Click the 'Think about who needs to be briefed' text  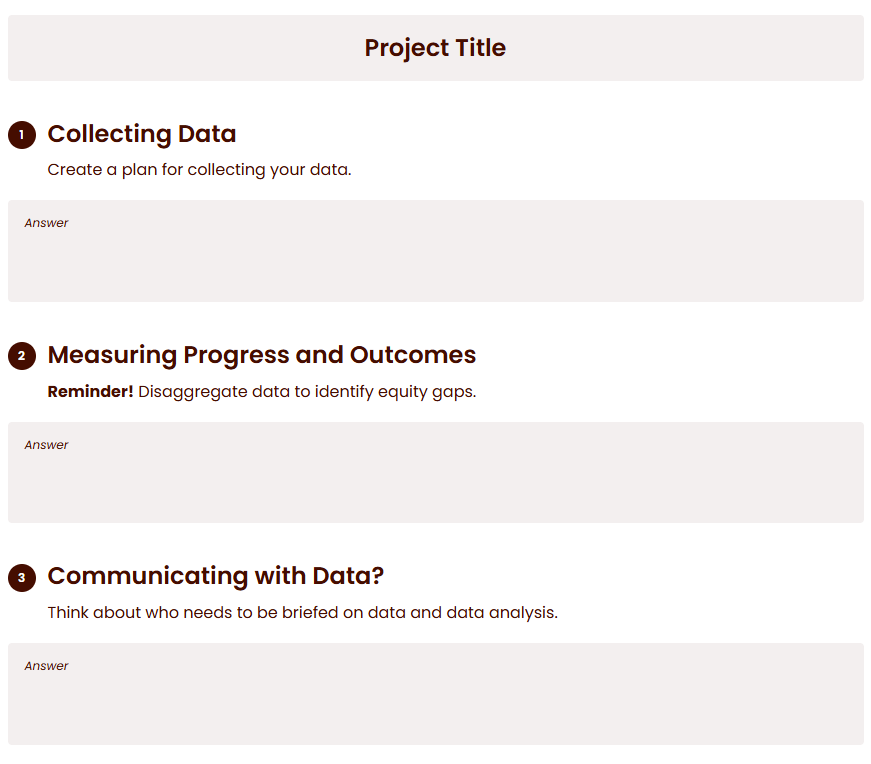coord(303,612)
